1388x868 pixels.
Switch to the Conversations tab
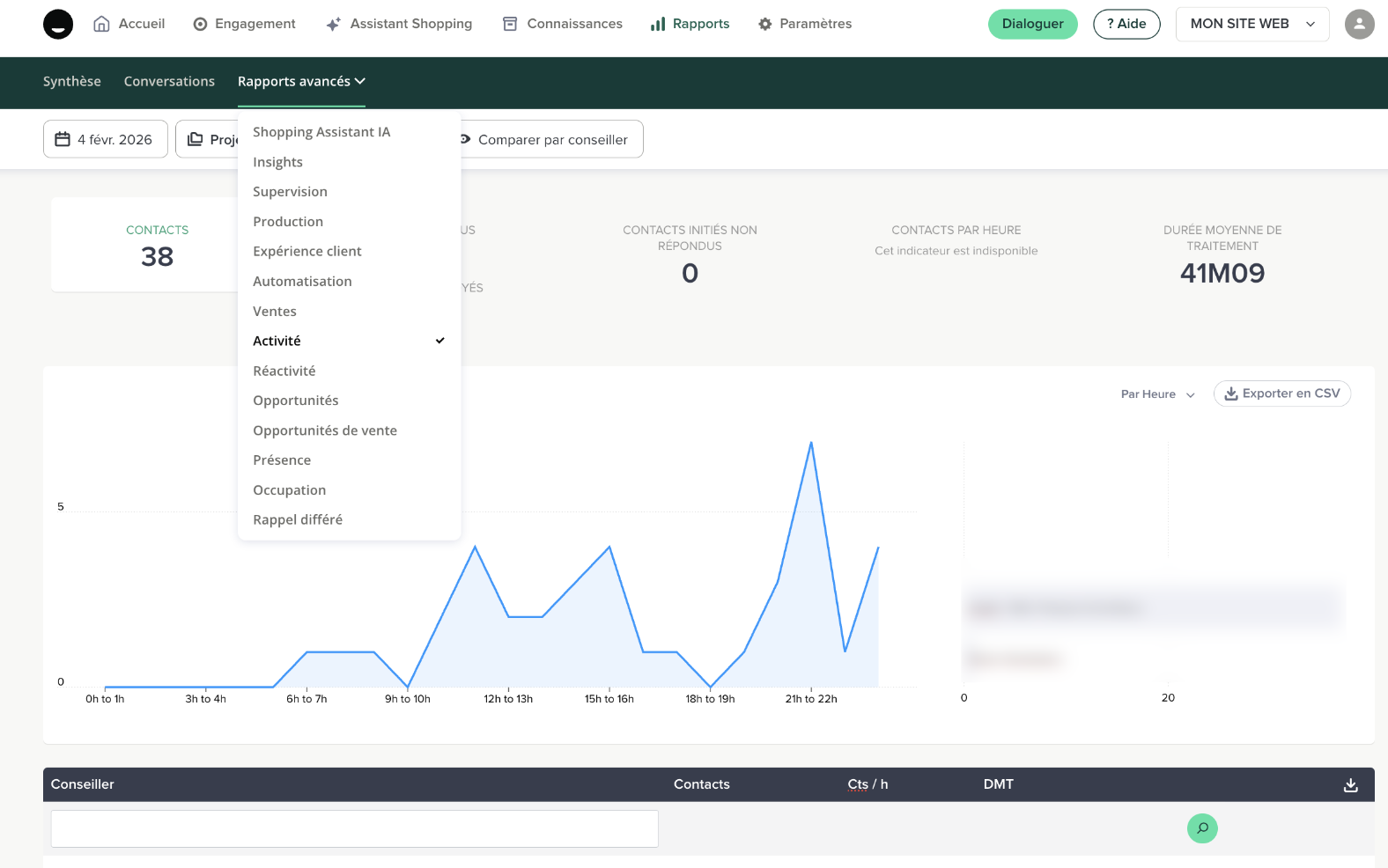pyautogui.click(x=169, y=81)
